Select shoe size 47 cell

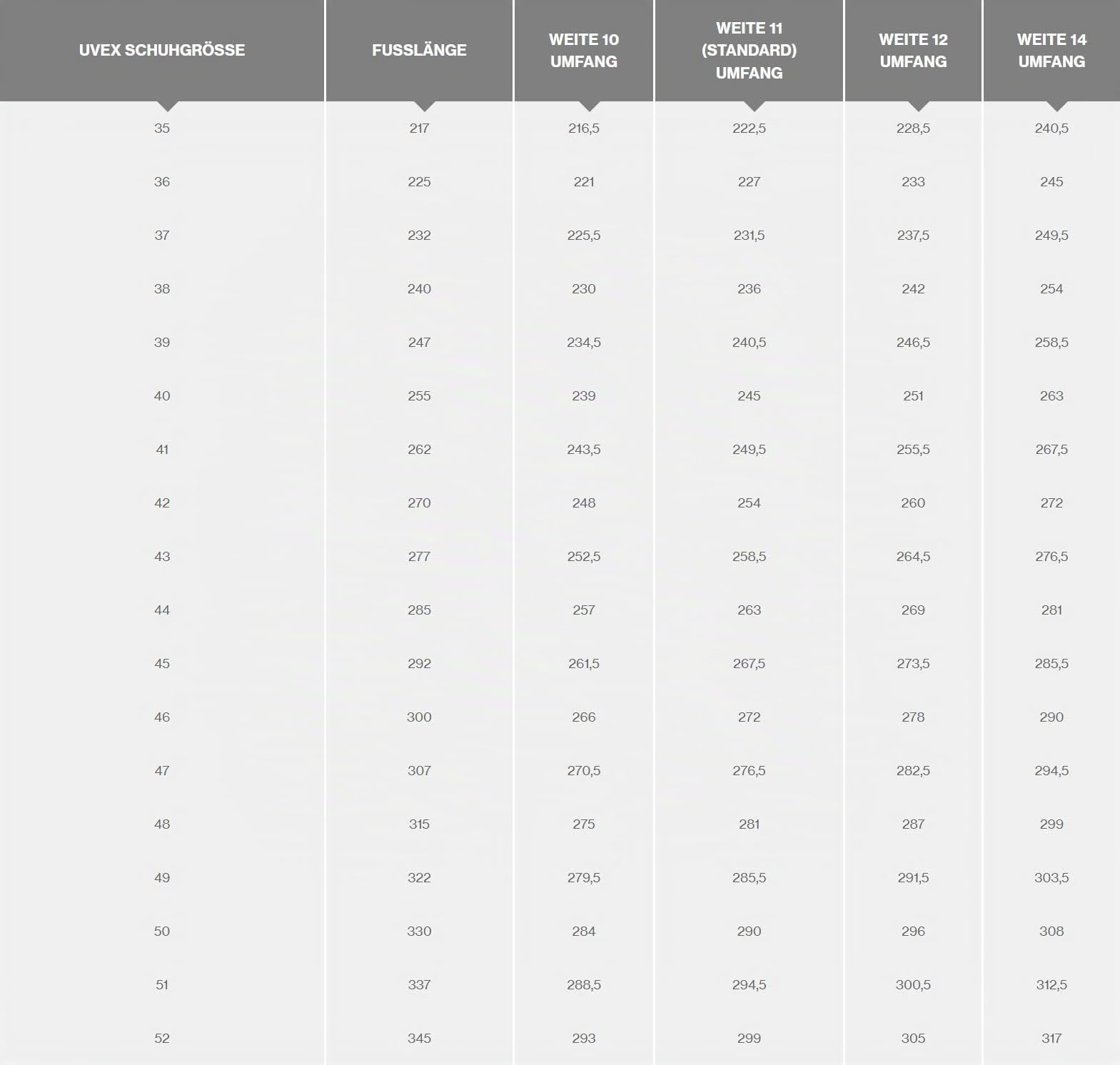click(x=162, y=771)
